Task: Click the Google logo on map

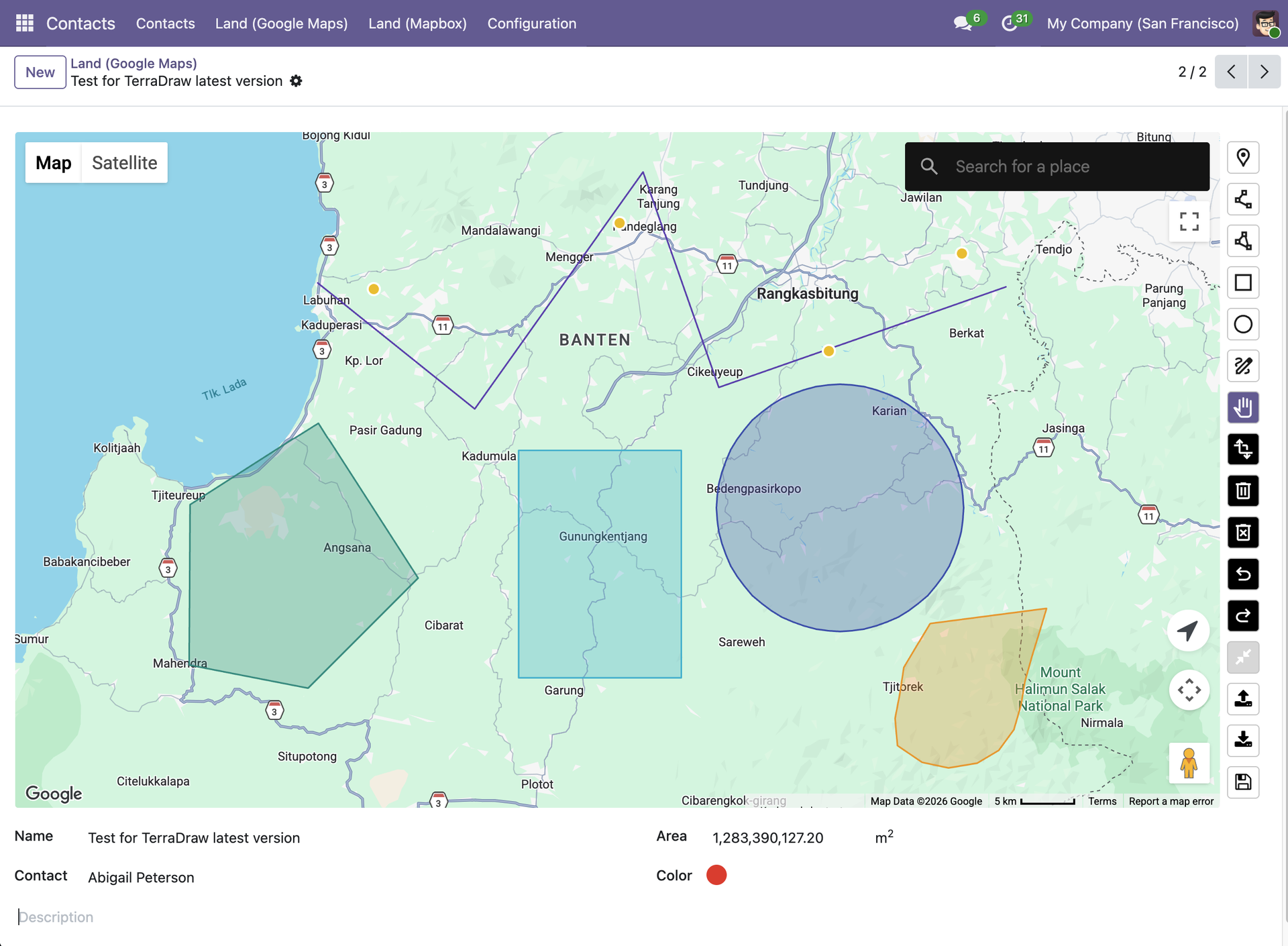Action: 54,794
